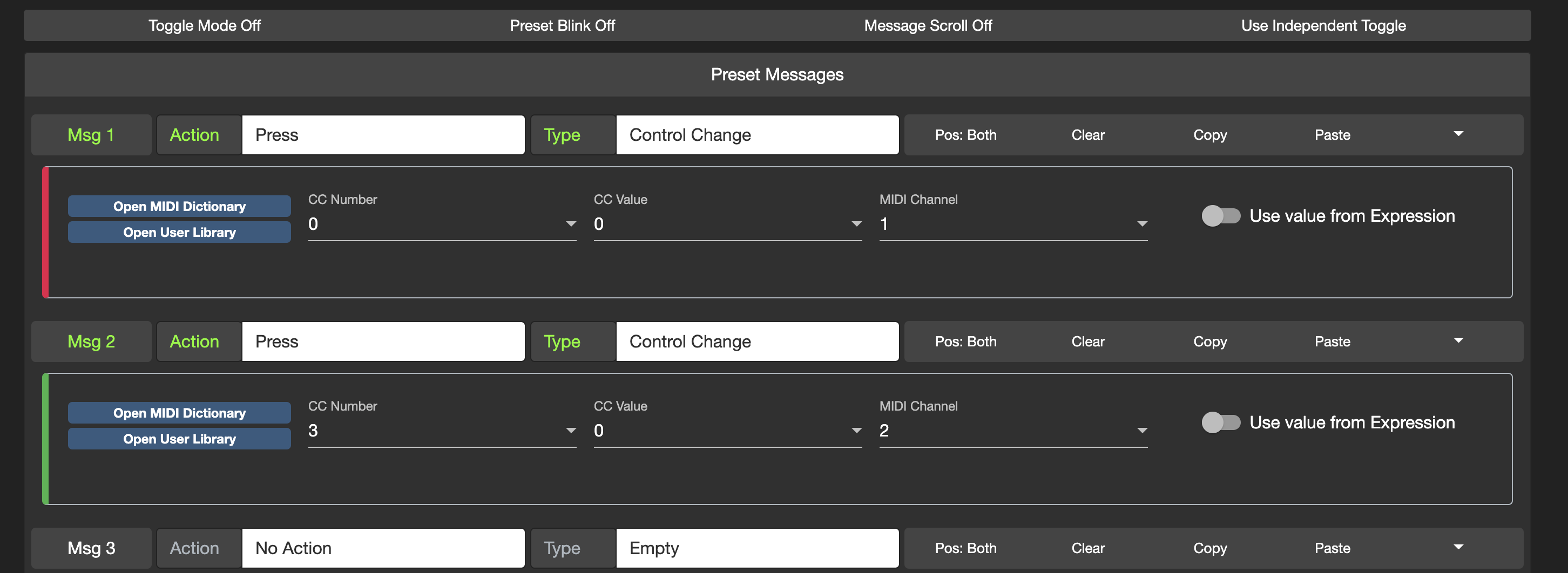Switch Toggle Mode Off setting

click(205, 25)
